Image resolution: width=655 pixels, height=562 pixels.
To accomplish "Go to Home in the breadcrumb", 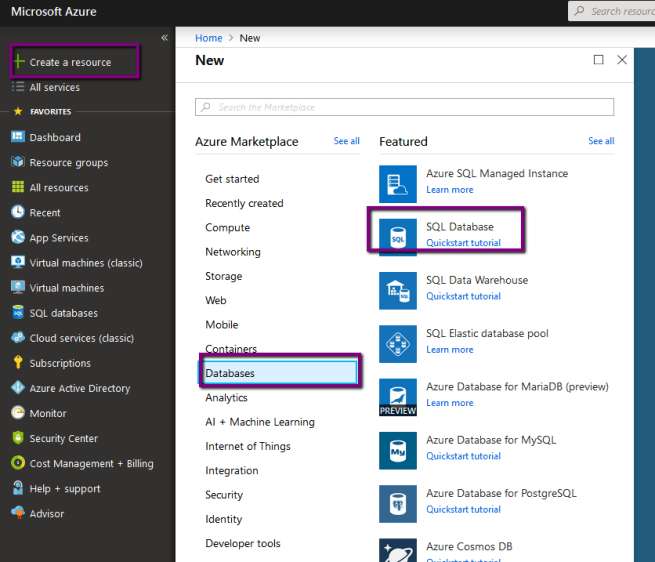I will tap(208, 38).
